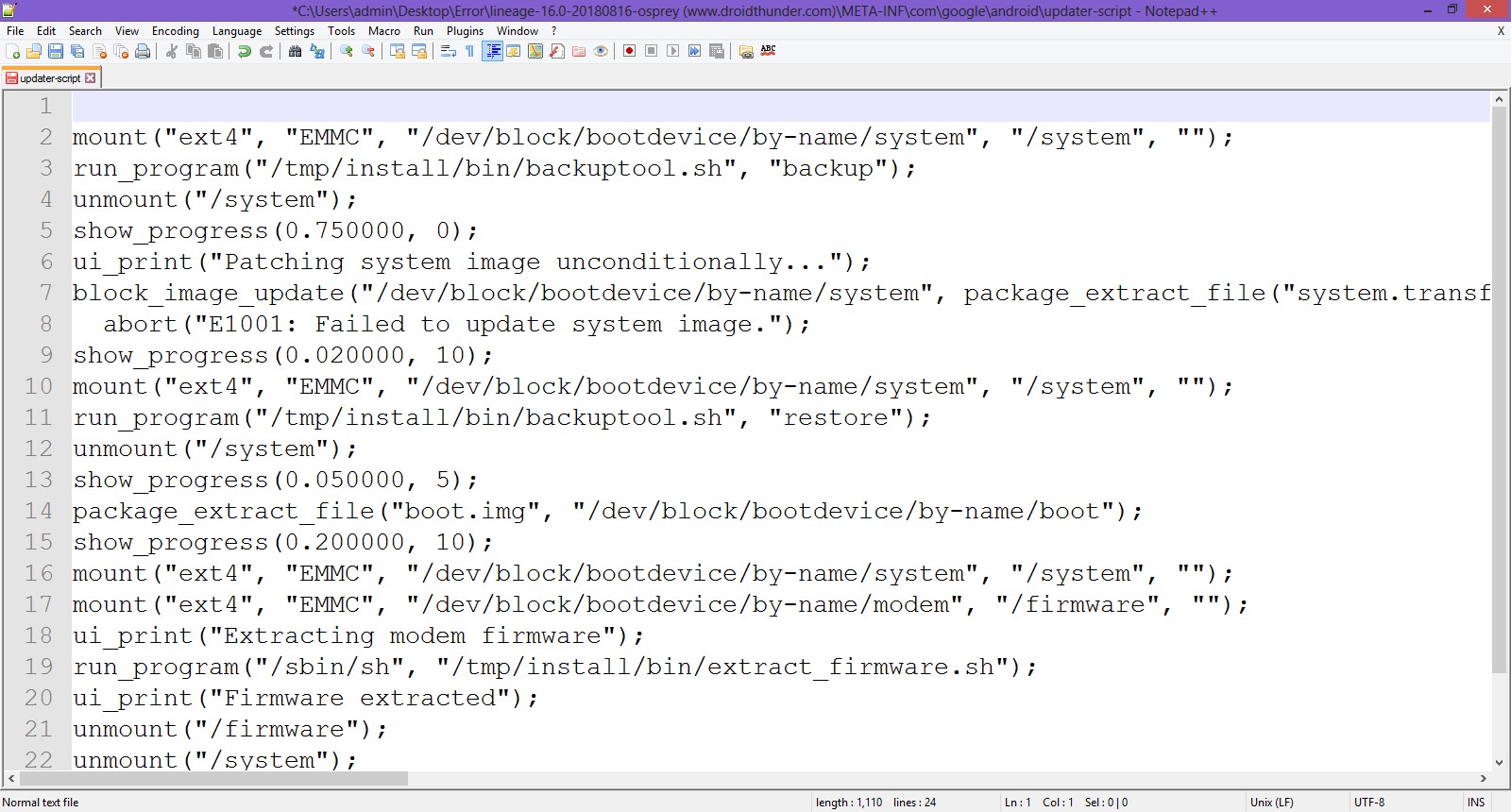This screenshot has height=812, width=1511.
Task: Start macro recording with the red record icon
Action: coord(630,51)
